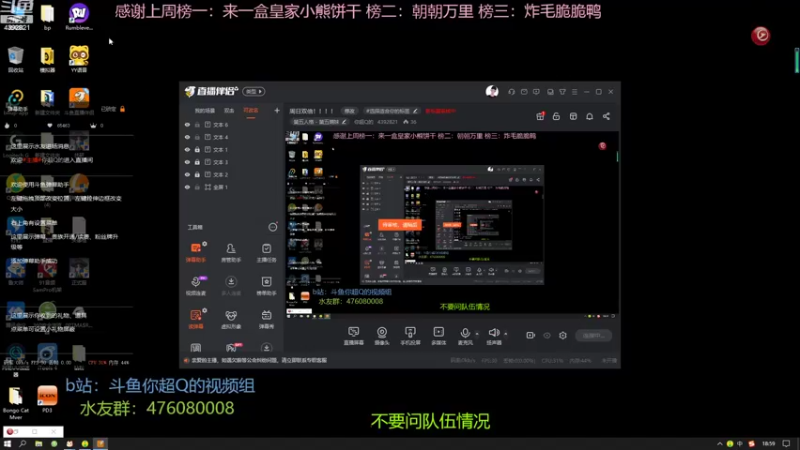The height and width of the screenshot is (450, 800).
Task: Open stream settings gear icon
Action: click(x=563, y=335)
